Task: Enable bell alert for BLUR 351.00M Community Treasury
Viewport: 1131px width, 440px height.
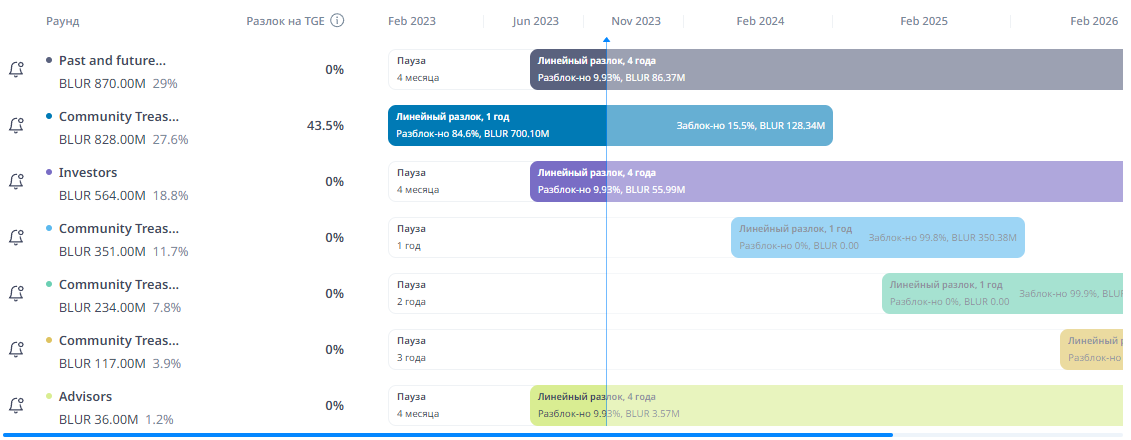Action: [x=16, y=237]
